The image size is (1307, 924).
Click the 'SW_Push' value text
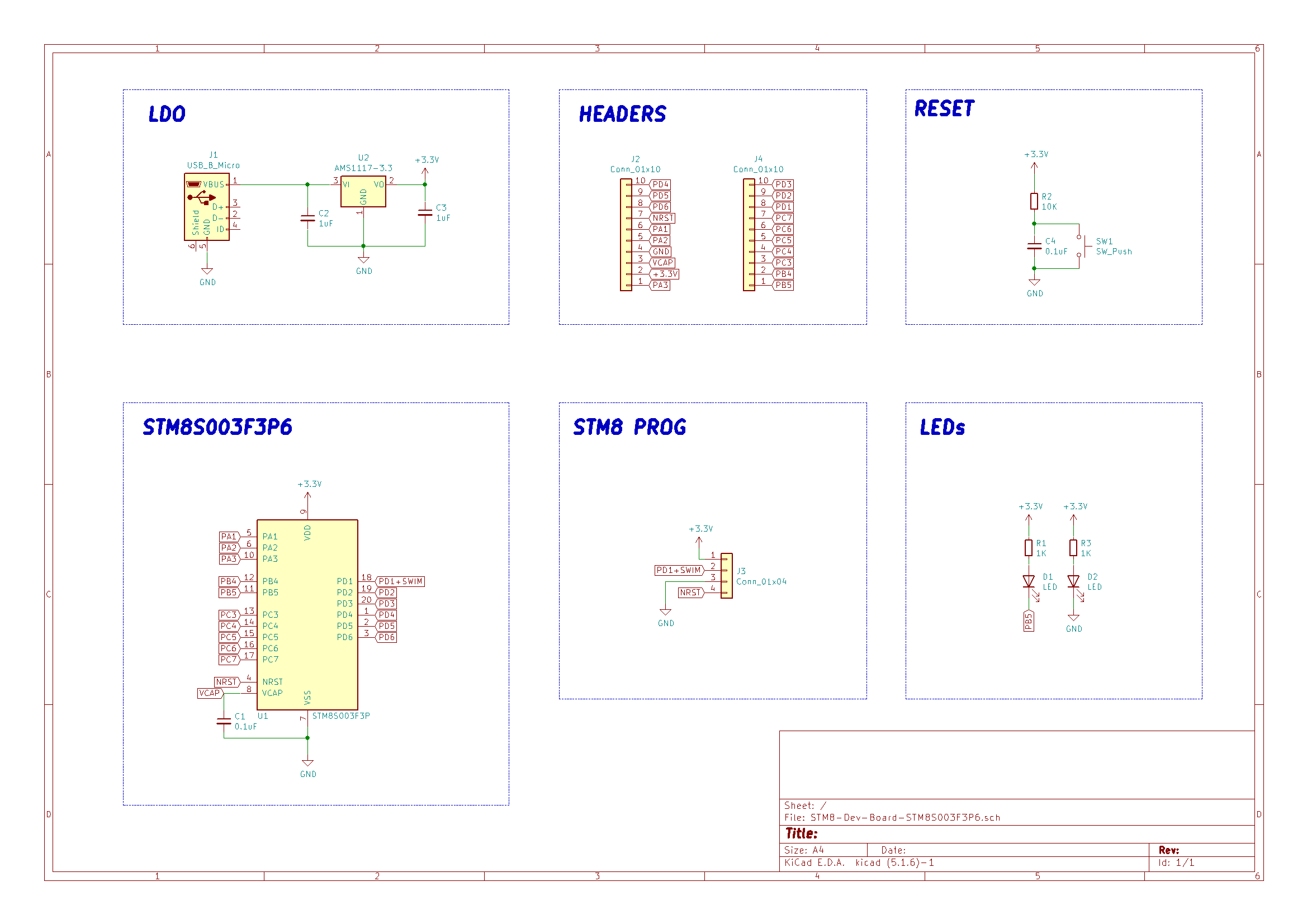coord(1114,252)
